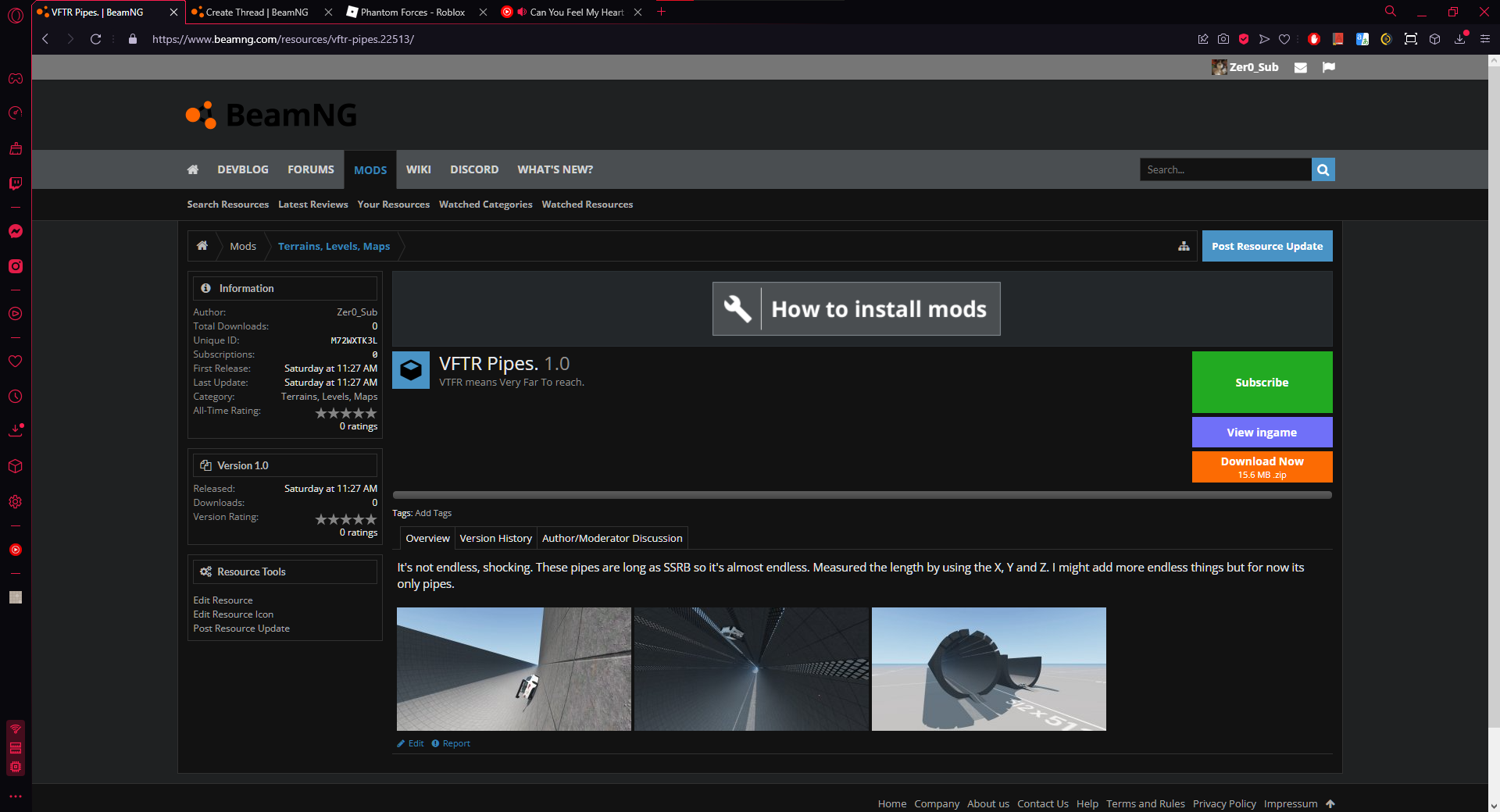Viewport: 1500px width, 812px height.
Task: Click Zer0_Sub username in top bar
Action: point(1253,67)
